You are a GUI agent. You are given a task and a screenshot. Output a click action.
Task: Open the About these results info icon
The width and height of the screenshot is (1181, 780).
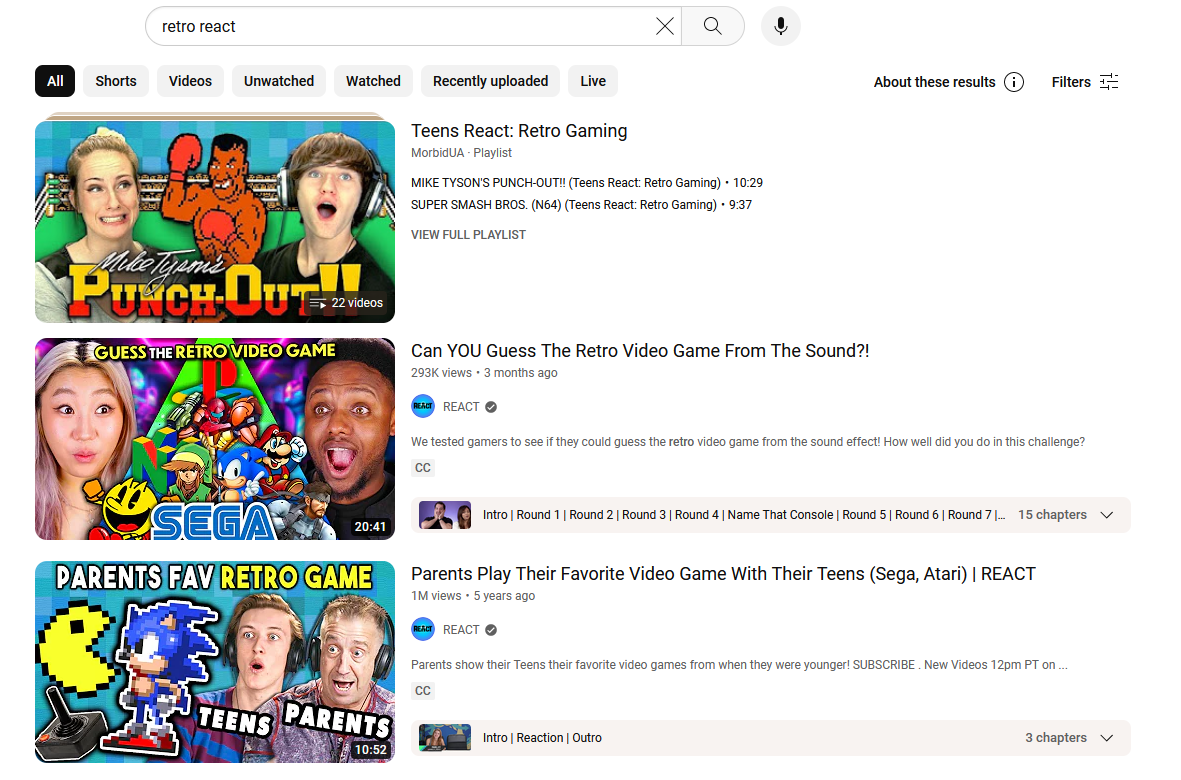pyautogui.click(x=1014, y=82)
